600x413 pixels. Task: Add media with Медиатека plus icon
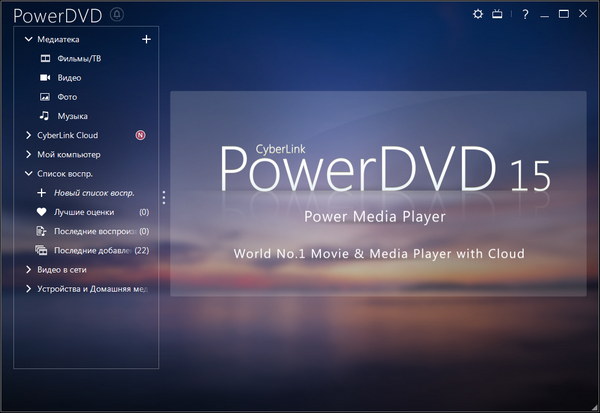click(146, 39)
